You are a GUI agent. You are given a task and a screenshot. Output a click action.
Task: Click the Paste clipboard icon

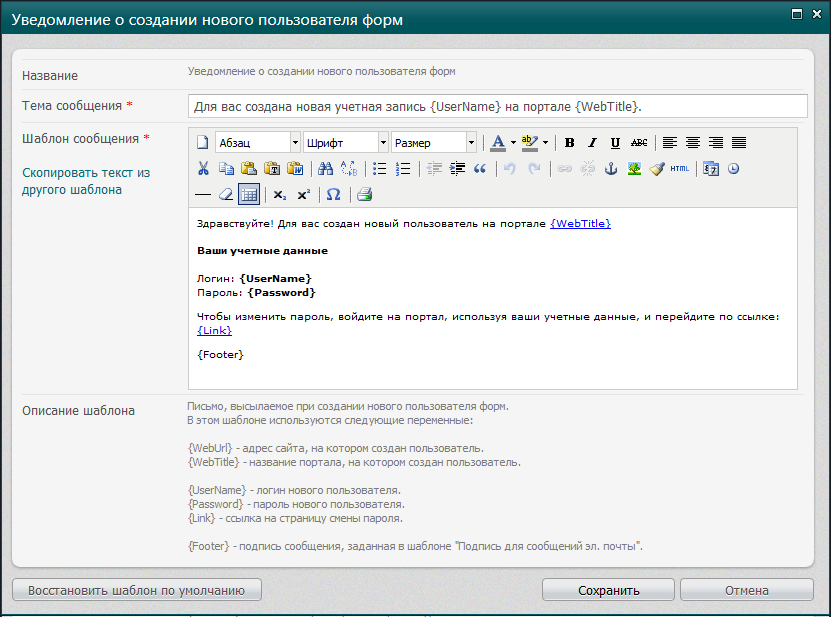(x=249, y=169)
